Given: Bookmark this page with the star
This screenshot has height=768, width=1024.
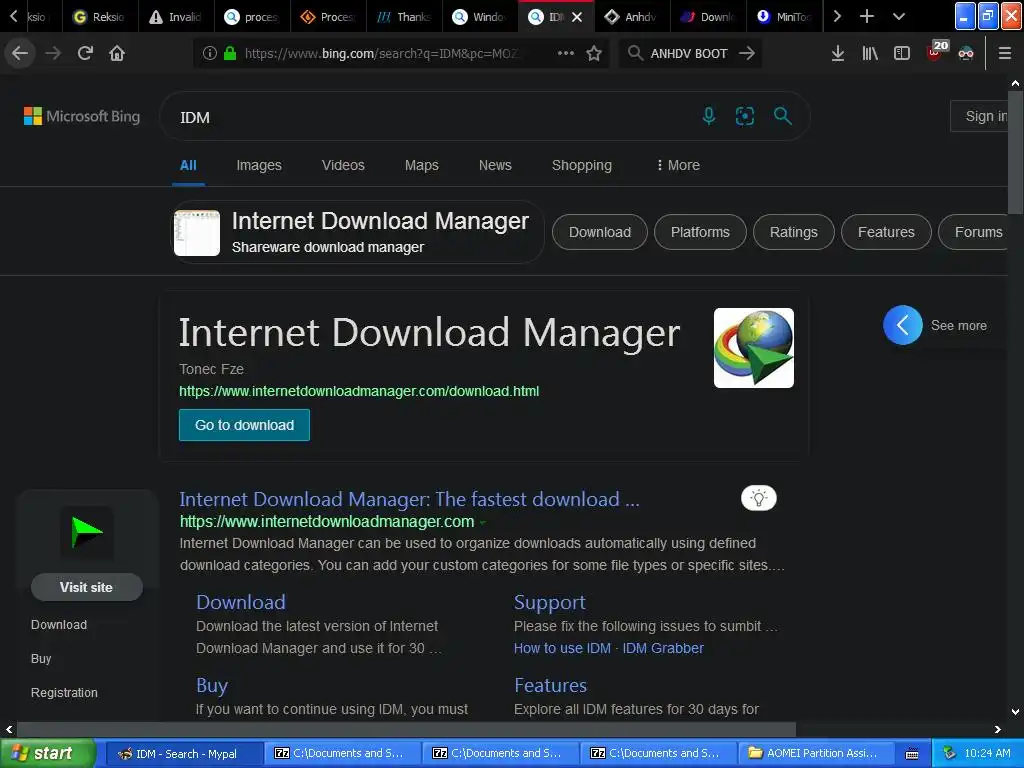Looking at the screenshot, I should (594, 53).
